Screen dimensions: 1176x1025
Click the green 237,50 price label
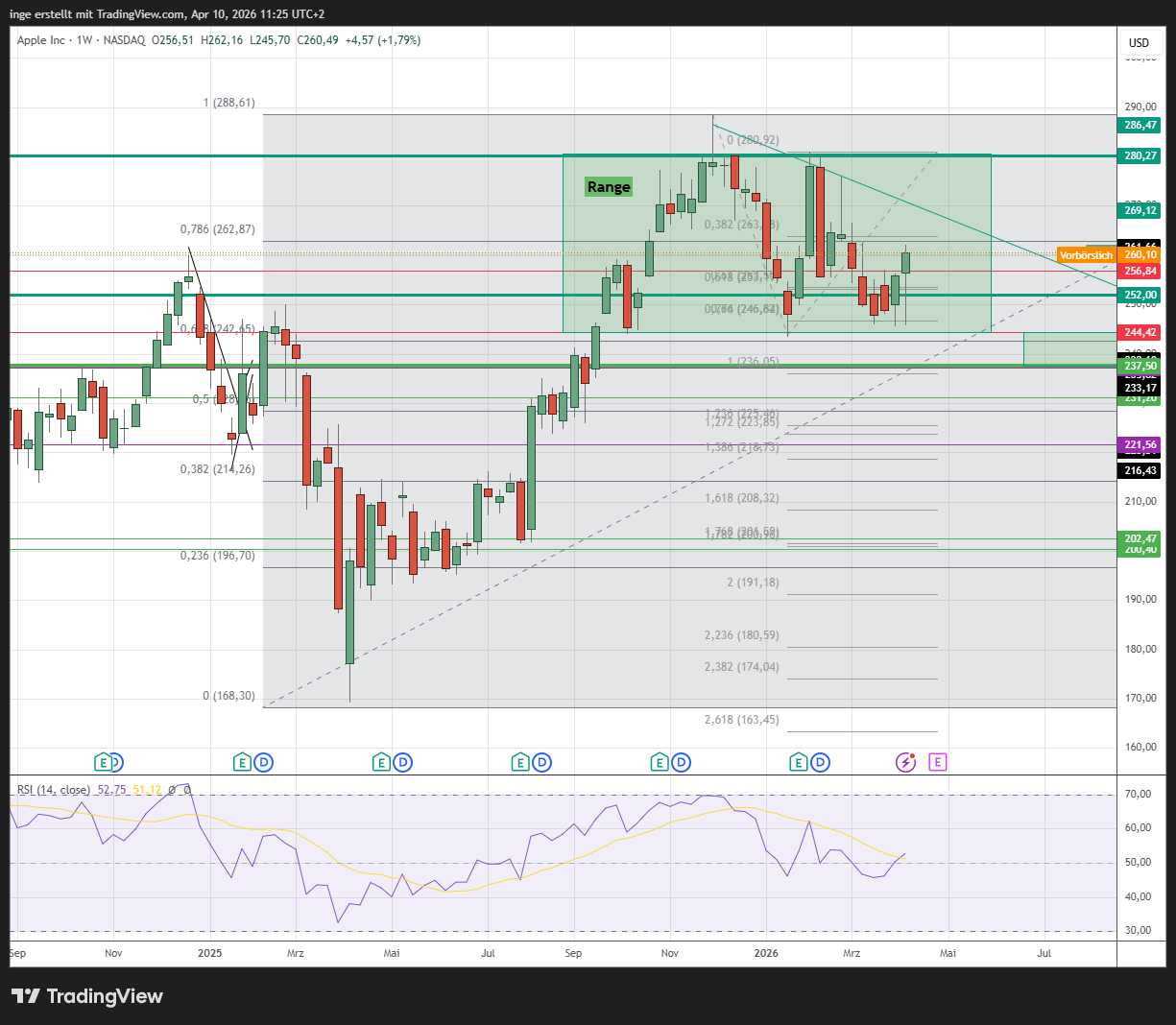1140,367
